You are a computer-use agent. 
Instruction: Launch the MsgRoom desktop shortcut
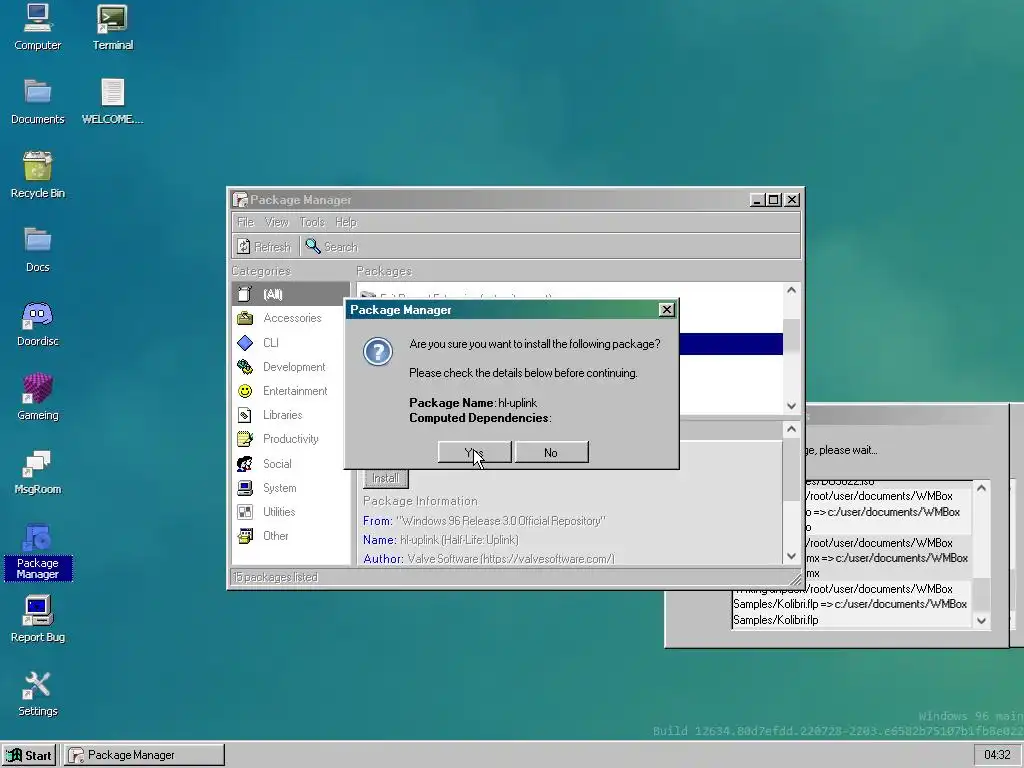click(37, 472)
